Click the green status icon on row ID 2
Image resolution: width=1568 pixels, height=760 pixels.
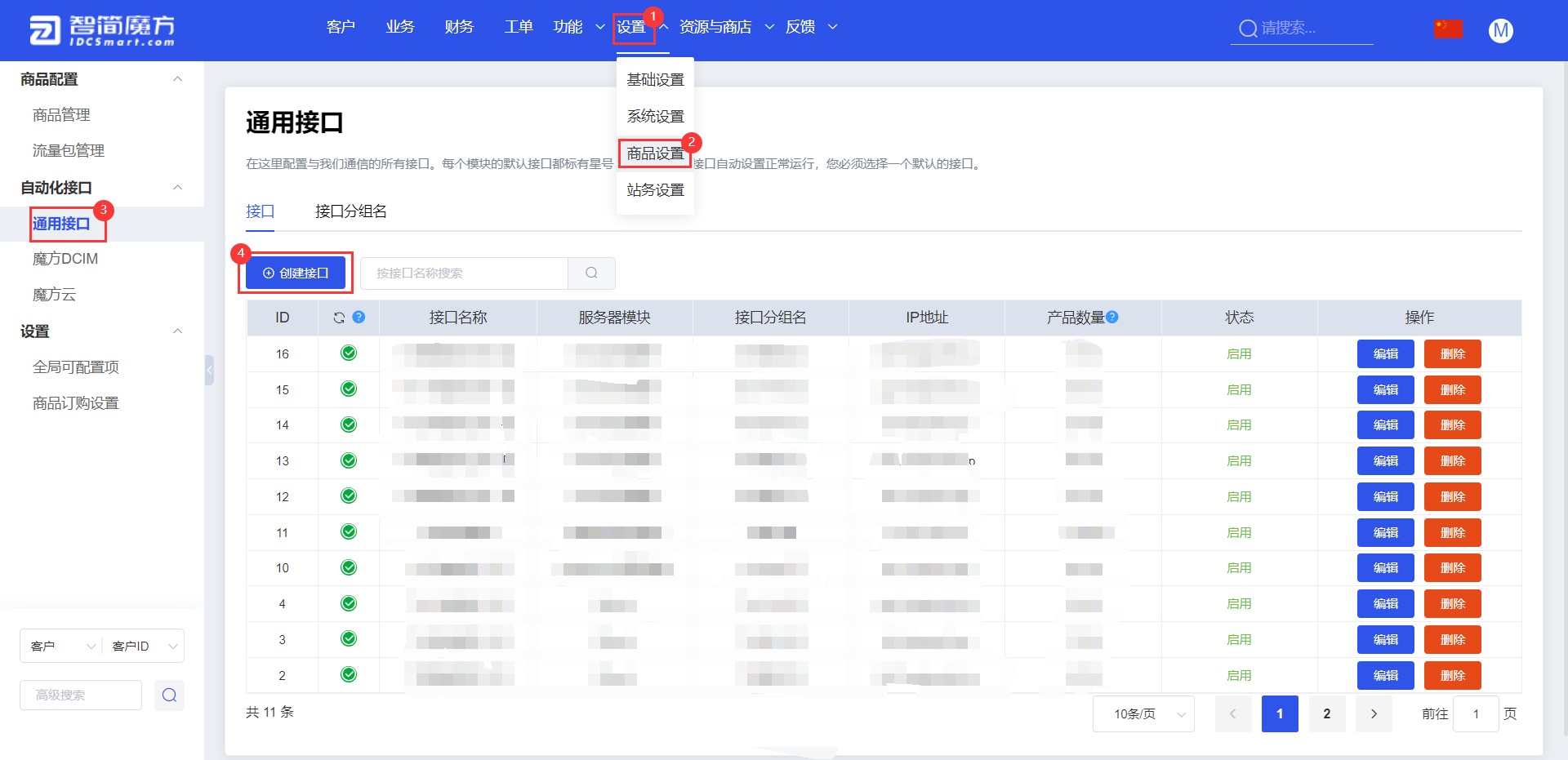pyautogui.click(x=349, y=674)
